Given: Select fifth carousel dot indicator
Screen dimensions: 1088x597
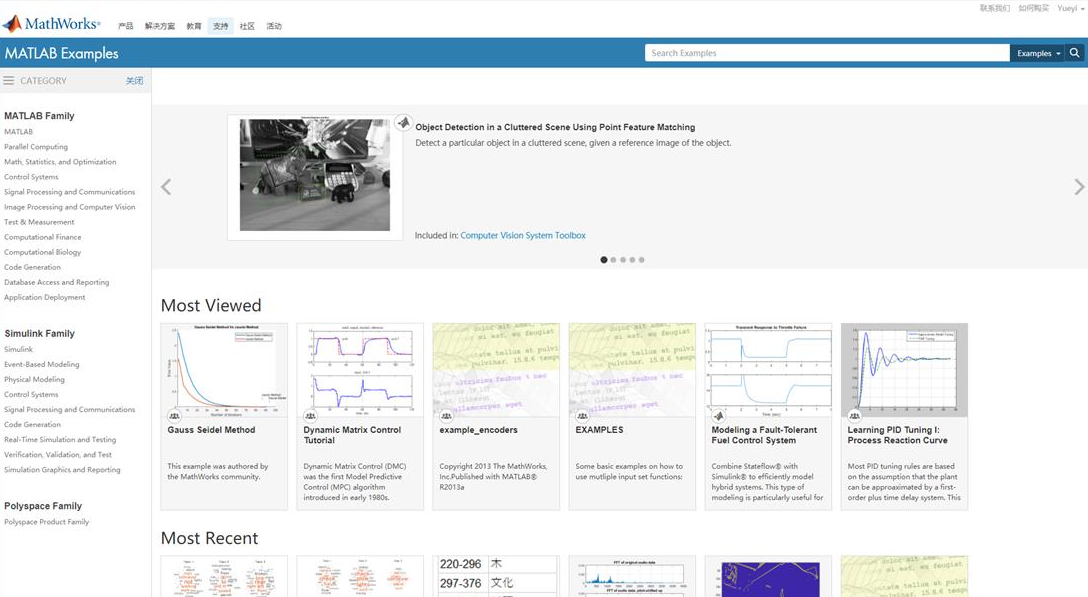Looking at the screenshot, I should tap(642, 260).
